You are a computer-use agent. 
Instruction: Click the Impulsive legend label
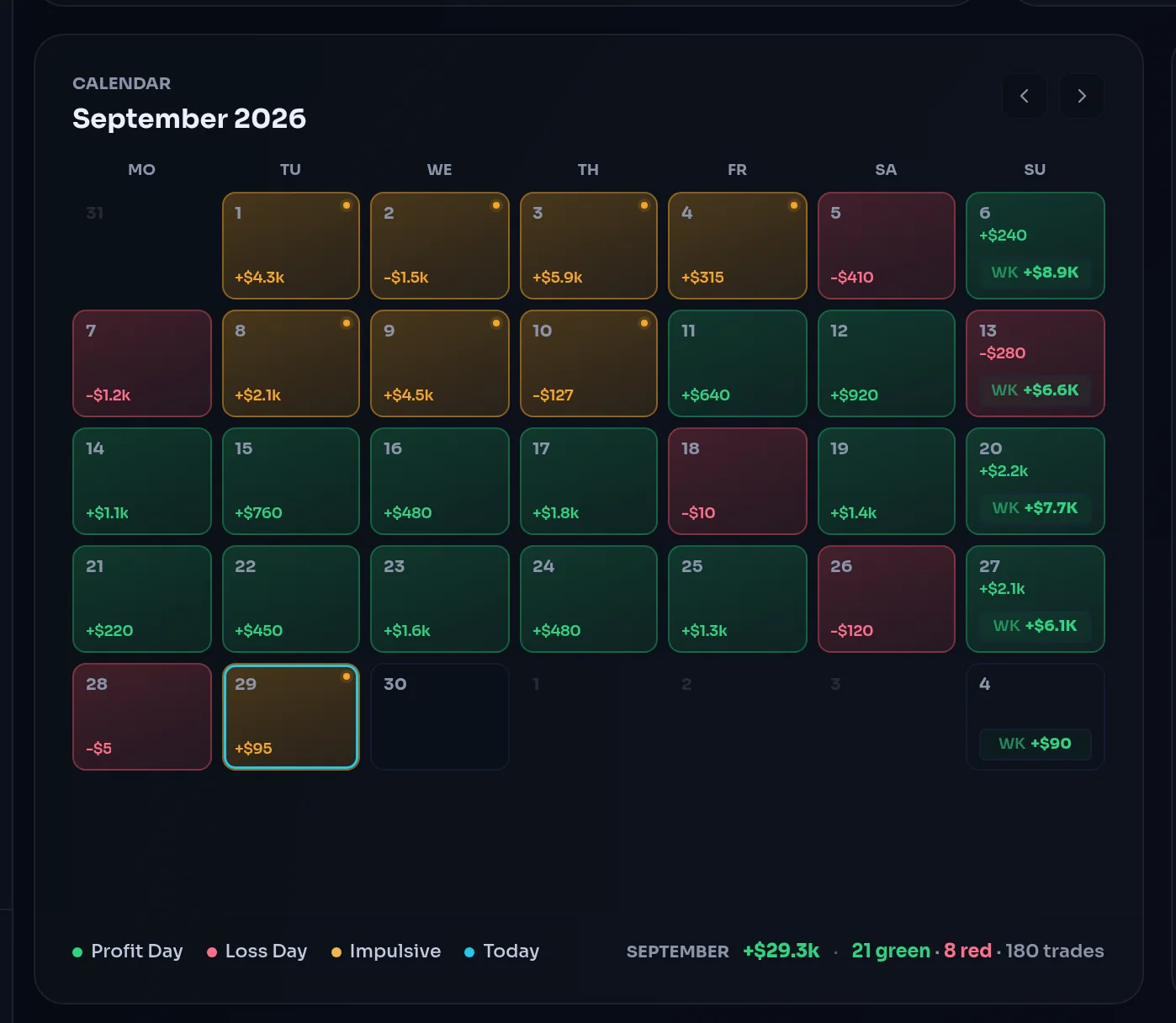pyautogui.click(x=395, y=951)
